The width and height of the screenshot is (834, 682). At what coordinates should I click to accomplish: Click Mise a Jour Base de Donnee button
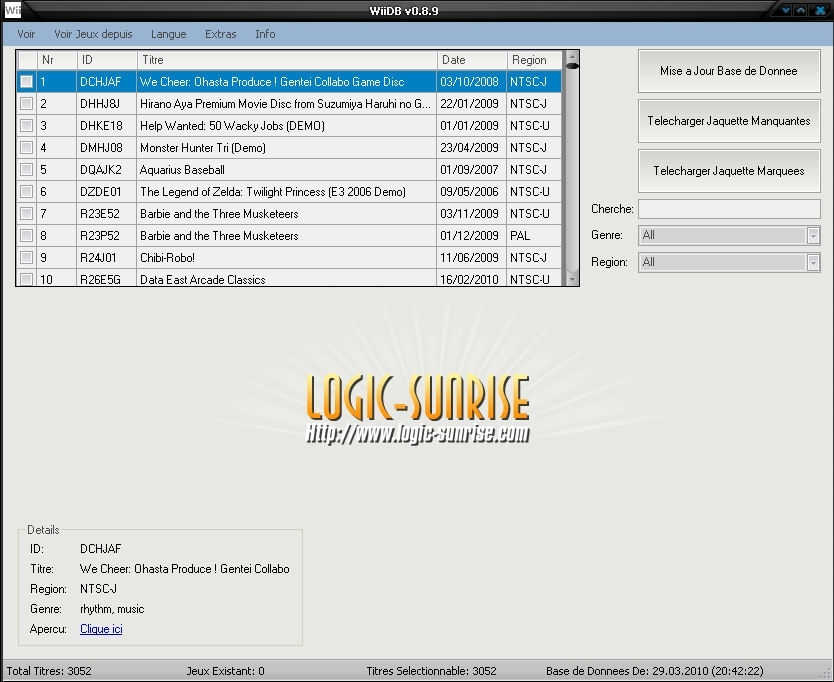[729, 71]
